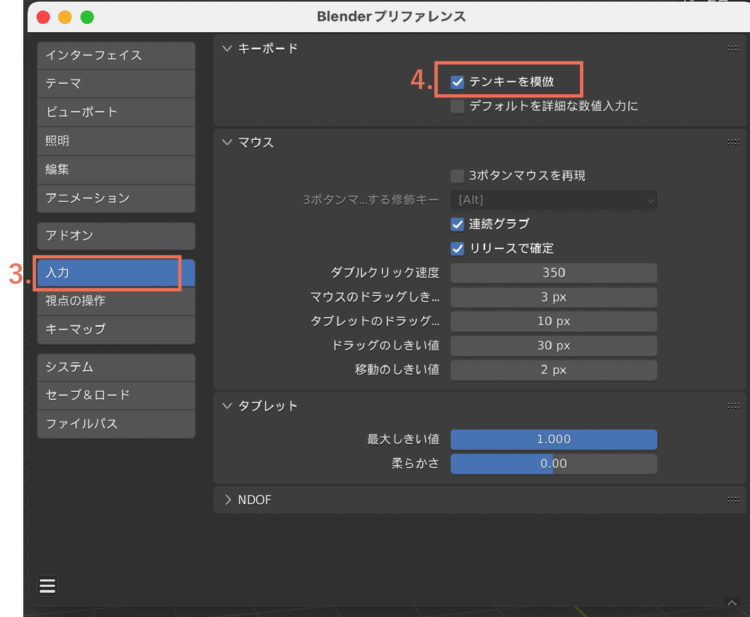Maximize the preferences window with green button
750x617 pixels.
click(87, 18)
